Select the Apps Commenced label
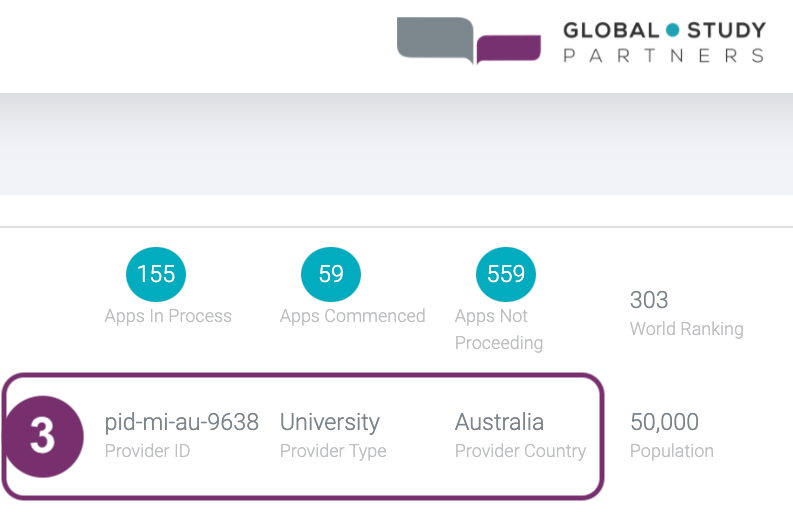 click(352, 316)
